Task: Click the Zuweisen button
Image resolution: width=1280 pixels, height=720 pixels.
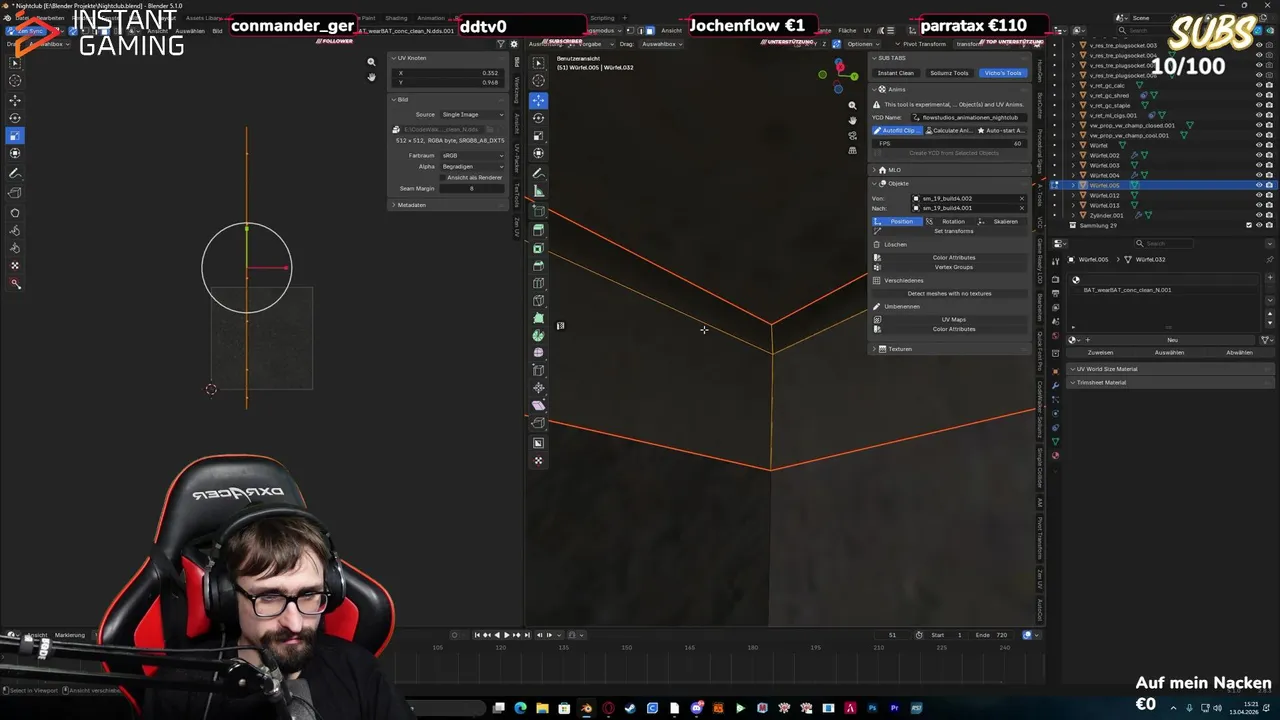Action: 1100,352
